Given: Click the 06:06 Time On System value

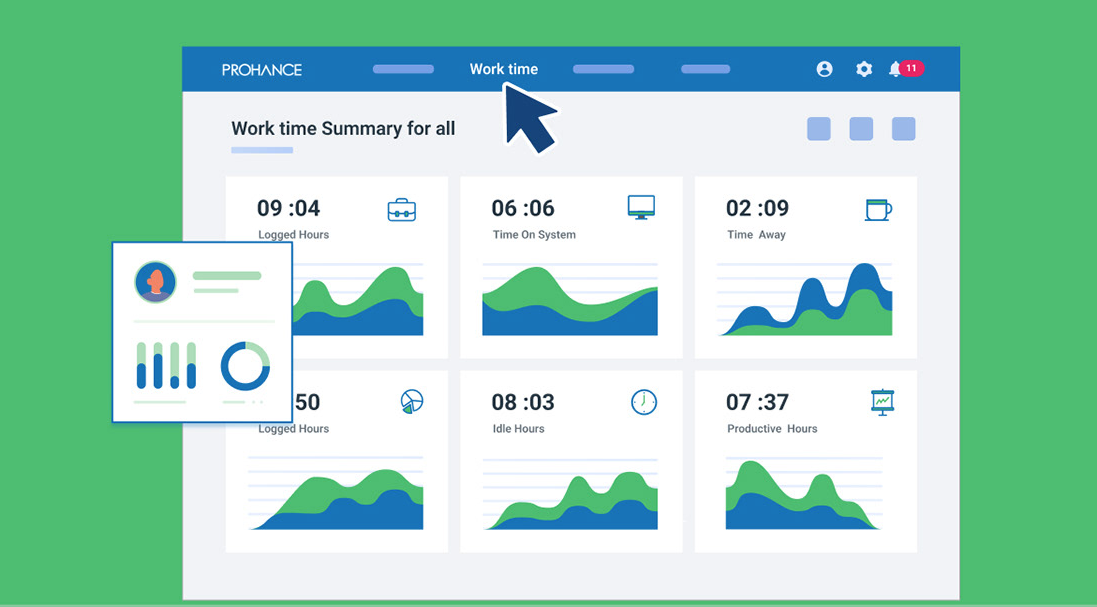Looking at the screenshot, I should pos(522,208).
